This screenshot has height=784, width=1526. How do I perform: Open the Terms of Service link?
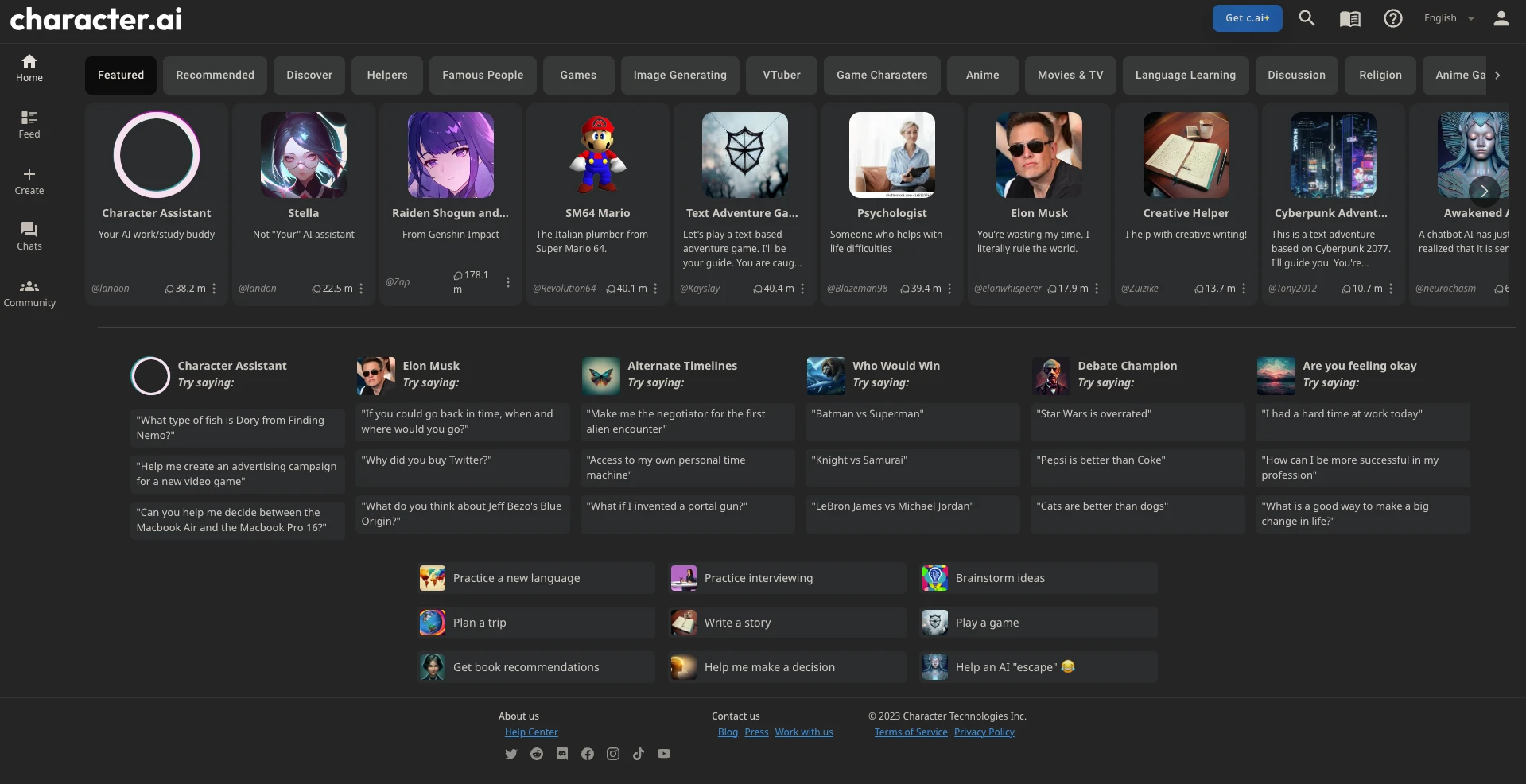click(911, 732)
